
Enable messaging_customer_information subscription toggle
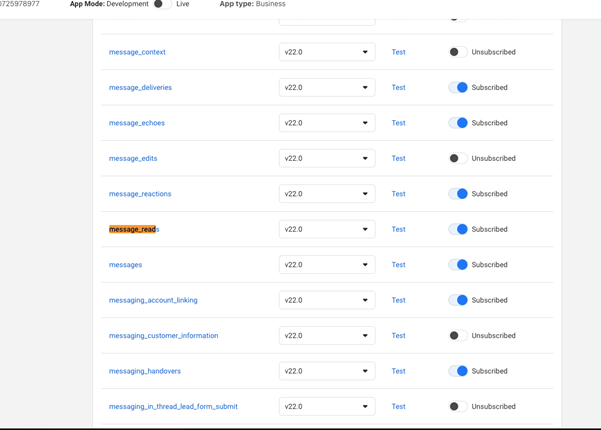coord(458,335)
